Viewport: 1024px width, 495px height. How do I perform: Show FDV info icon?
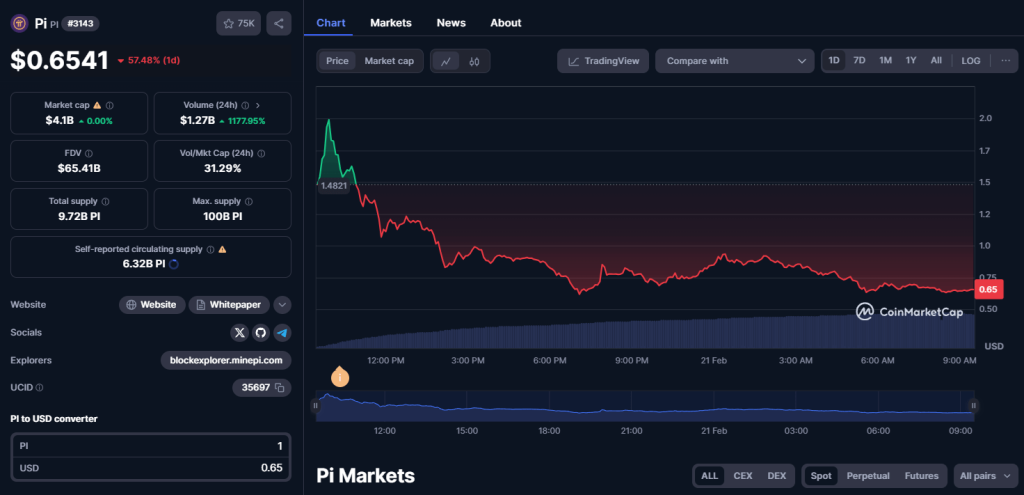(89, 153)
